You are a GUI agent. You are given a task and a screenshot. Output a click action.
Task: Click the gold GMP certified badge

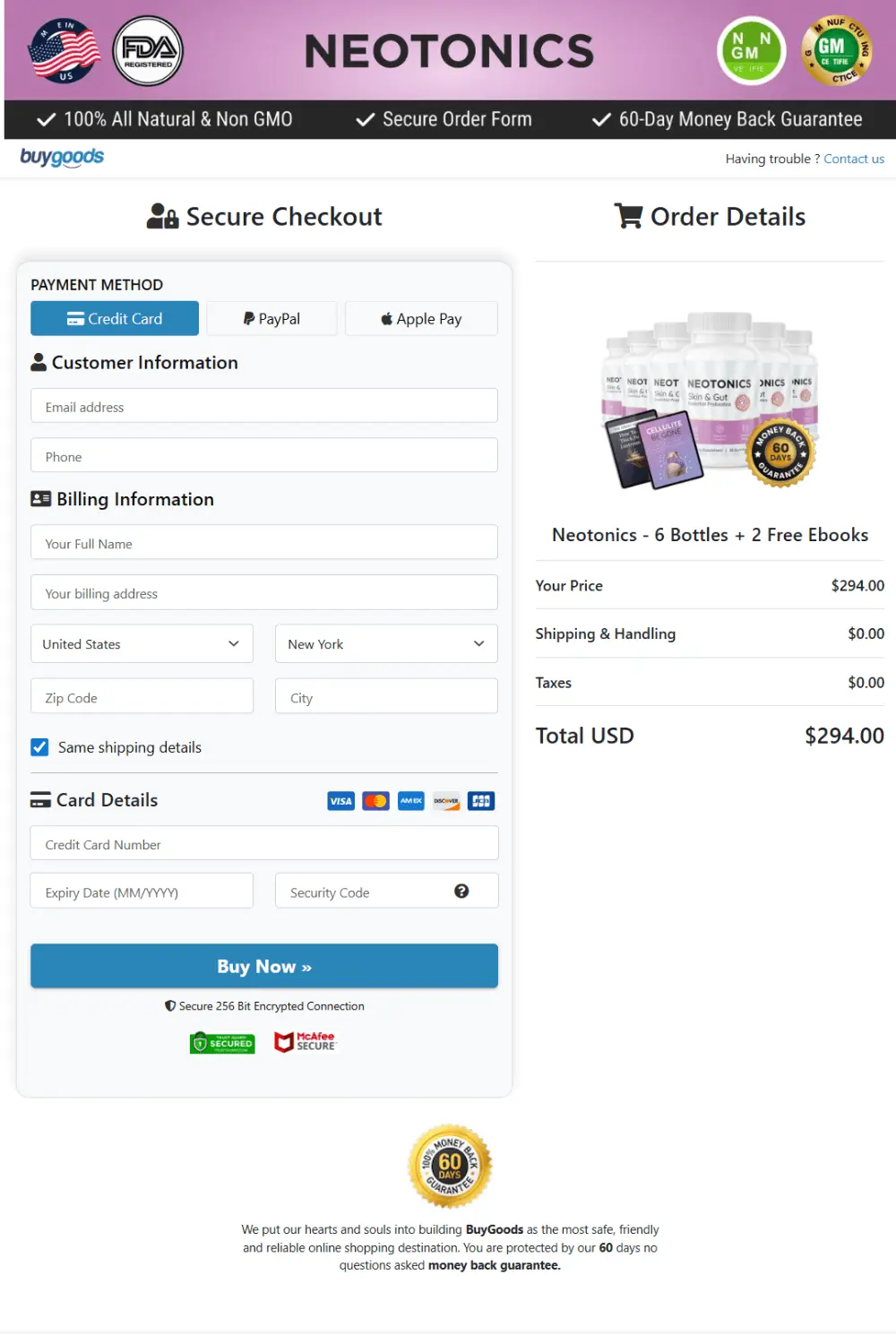(x=835, y=51)
